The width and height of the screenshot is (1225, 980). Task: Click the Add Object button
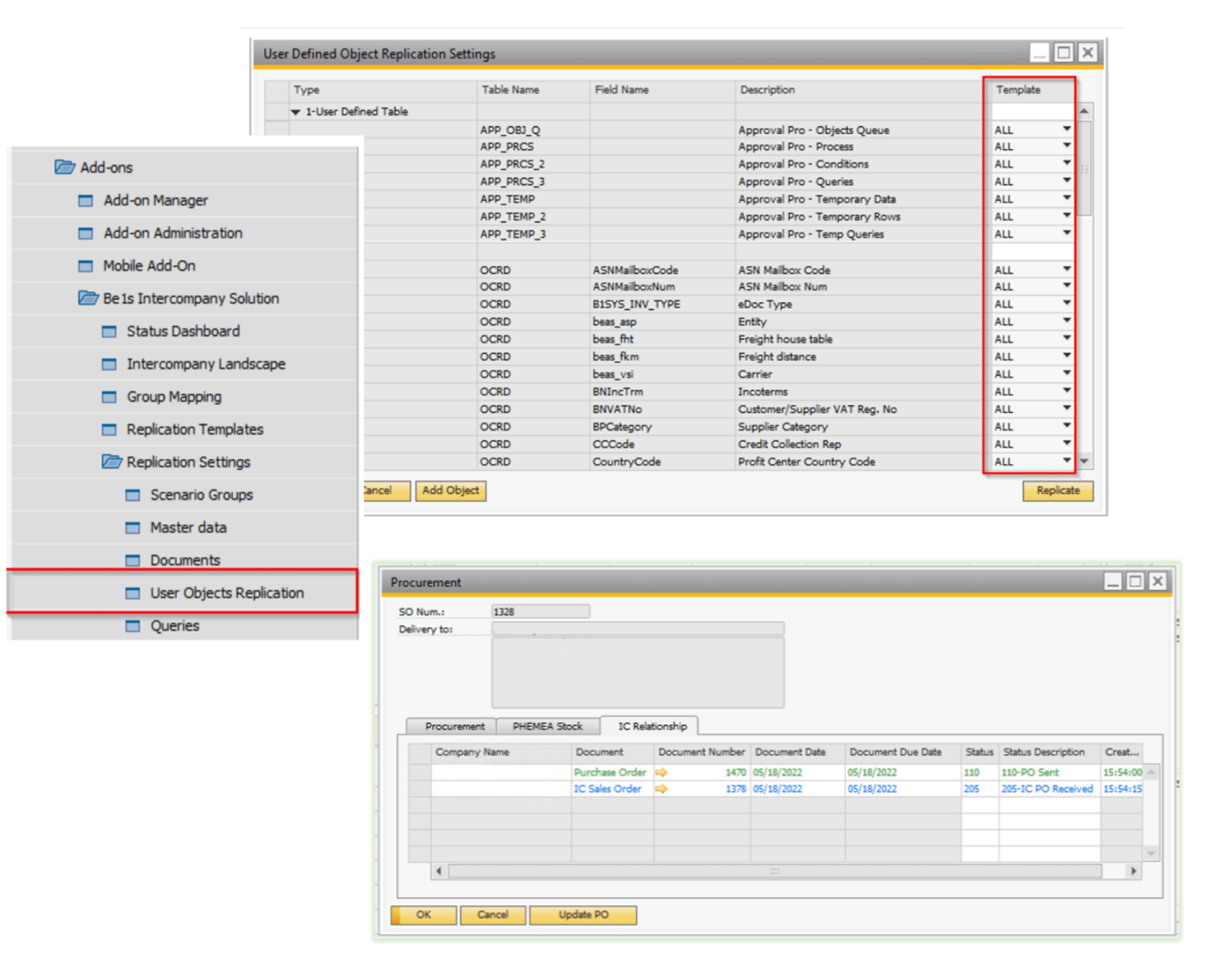click(451, 490)
